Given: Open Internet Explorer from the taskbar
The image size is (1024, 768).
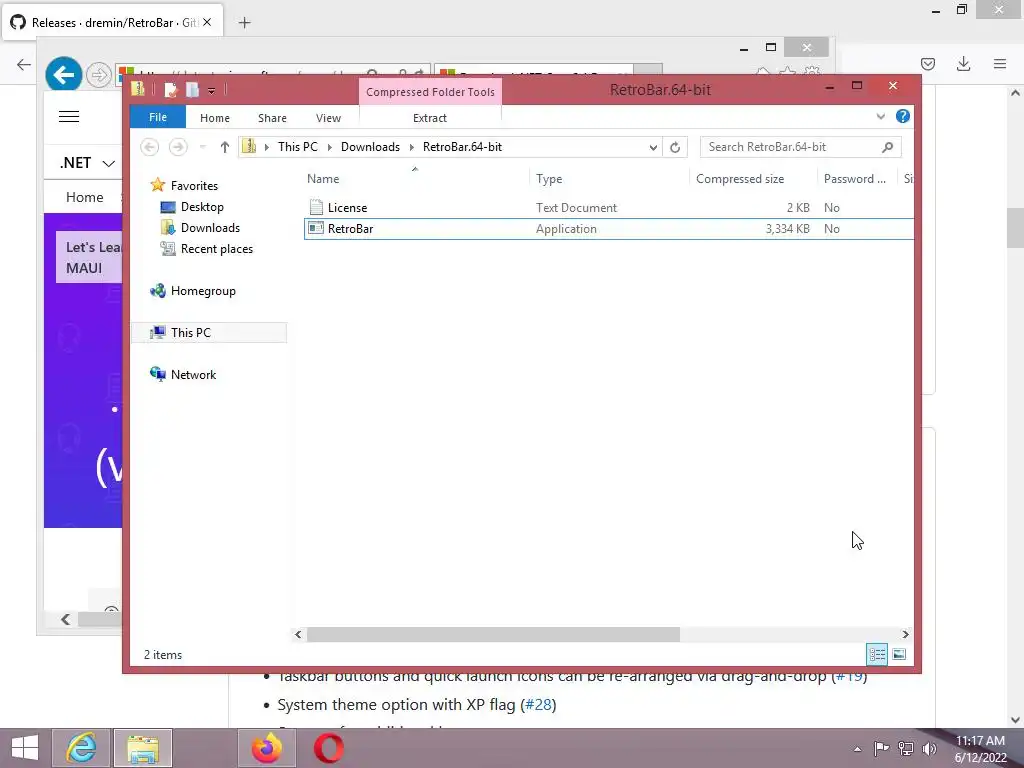Looking at the screenshot, I should (x=82, y=748).
